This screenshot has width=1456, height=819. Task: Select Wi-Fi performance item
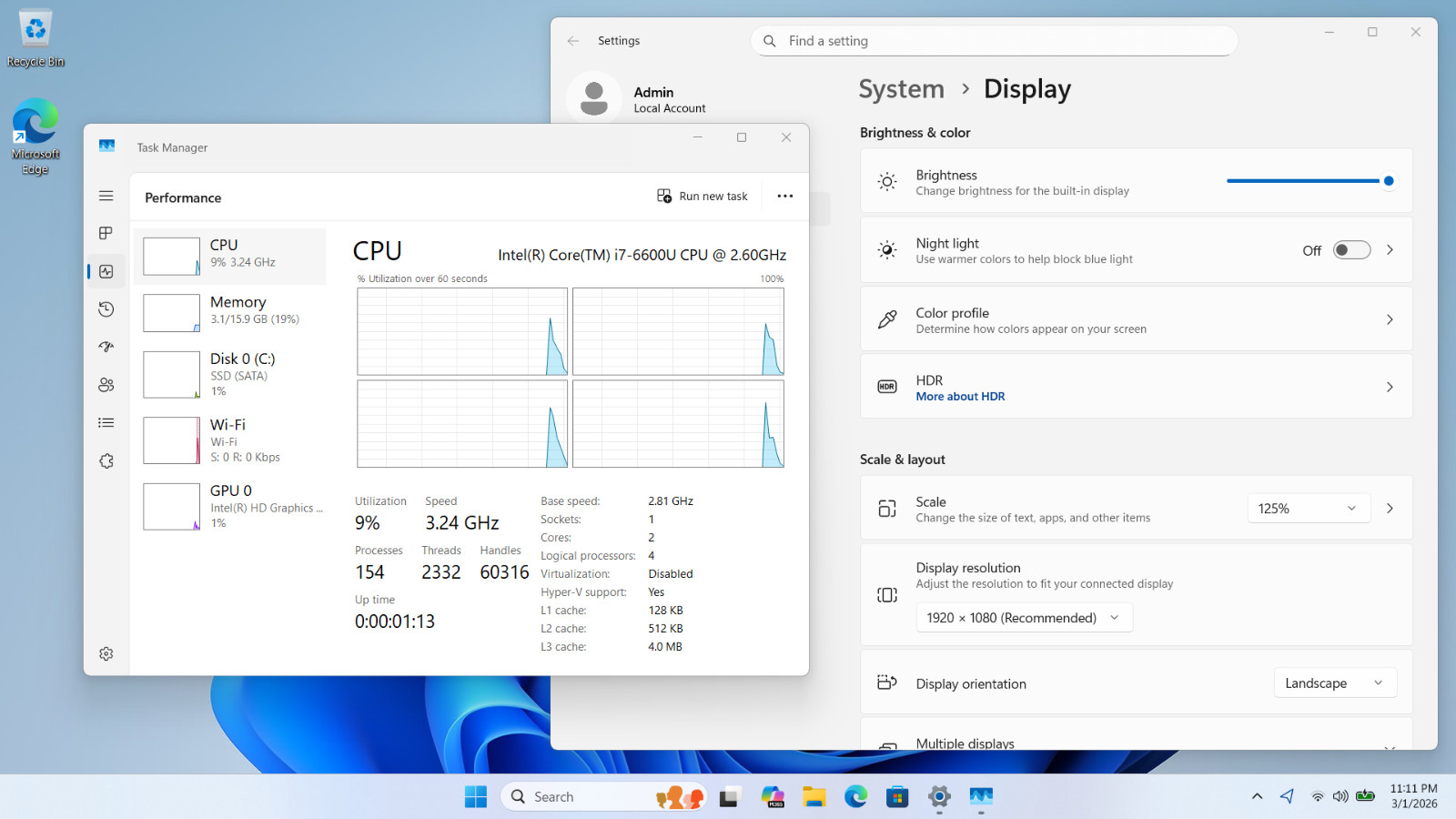pyautogui.click(x=230, y=440)
